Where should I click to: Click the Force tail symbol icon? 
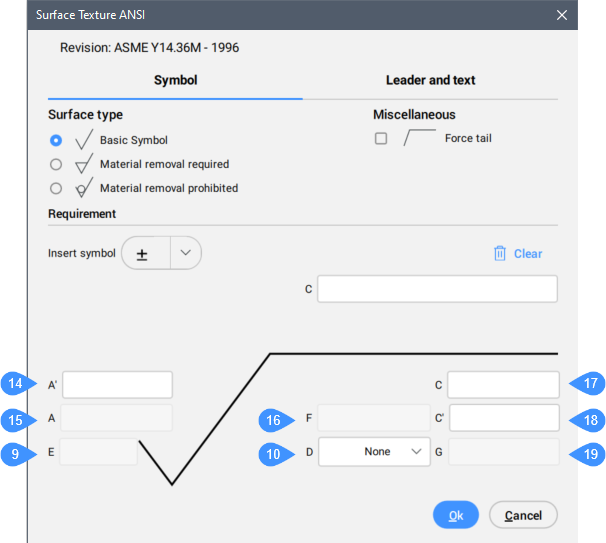pos(418,139)
